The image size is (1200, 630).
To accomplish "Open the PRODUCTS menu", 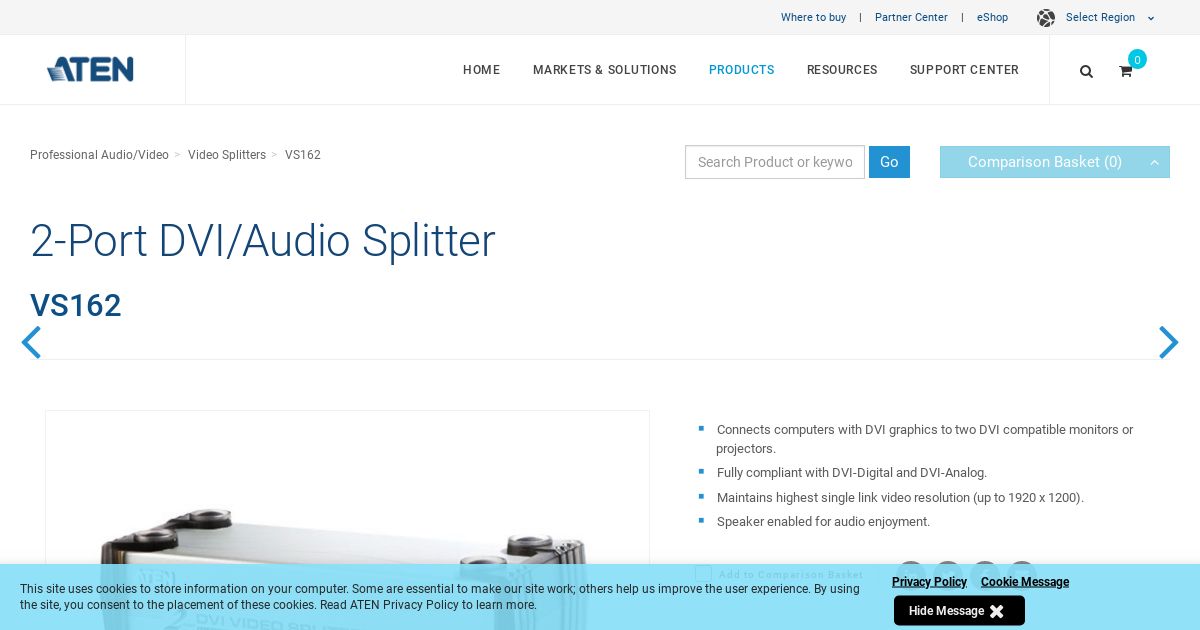I will coord(741,70).
